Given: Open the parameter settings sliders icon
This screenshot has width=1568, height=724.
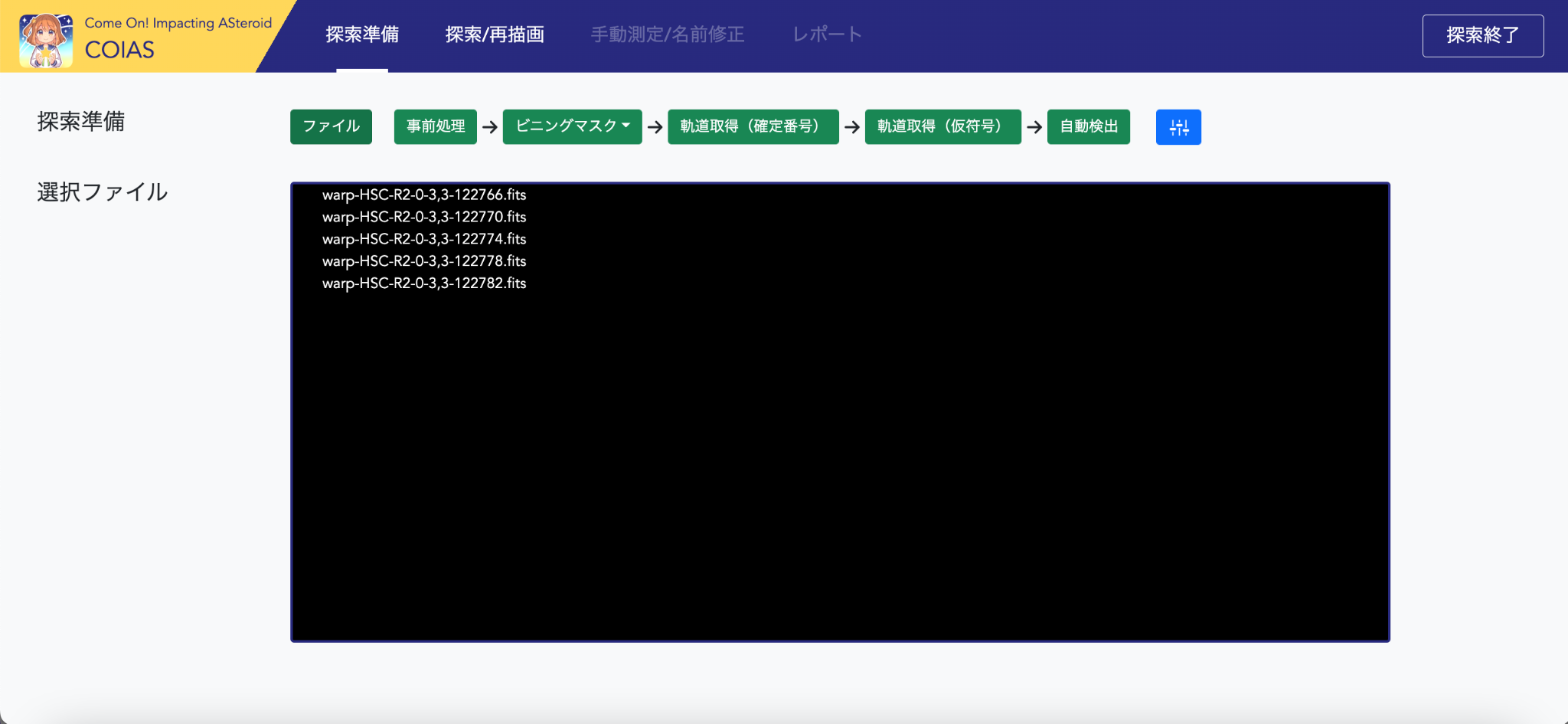Looking at the screenshot, I should pyautogui.click(x=1178, y=127).
